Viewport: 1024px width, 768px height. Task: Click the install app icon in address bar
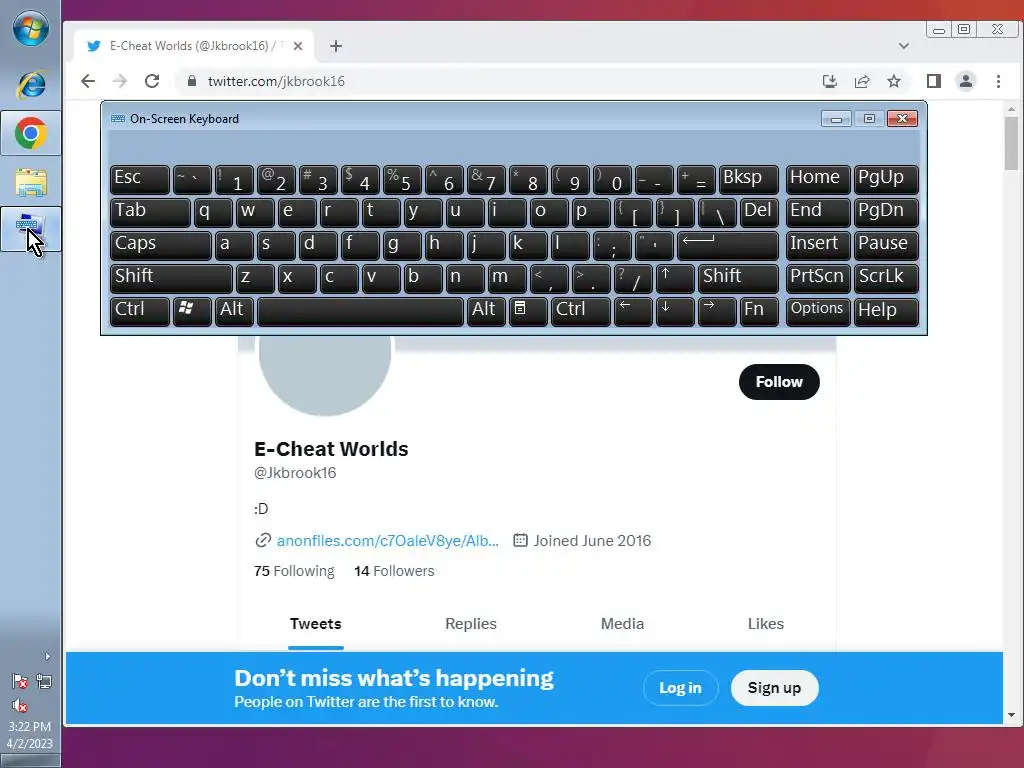pos(829,81)
